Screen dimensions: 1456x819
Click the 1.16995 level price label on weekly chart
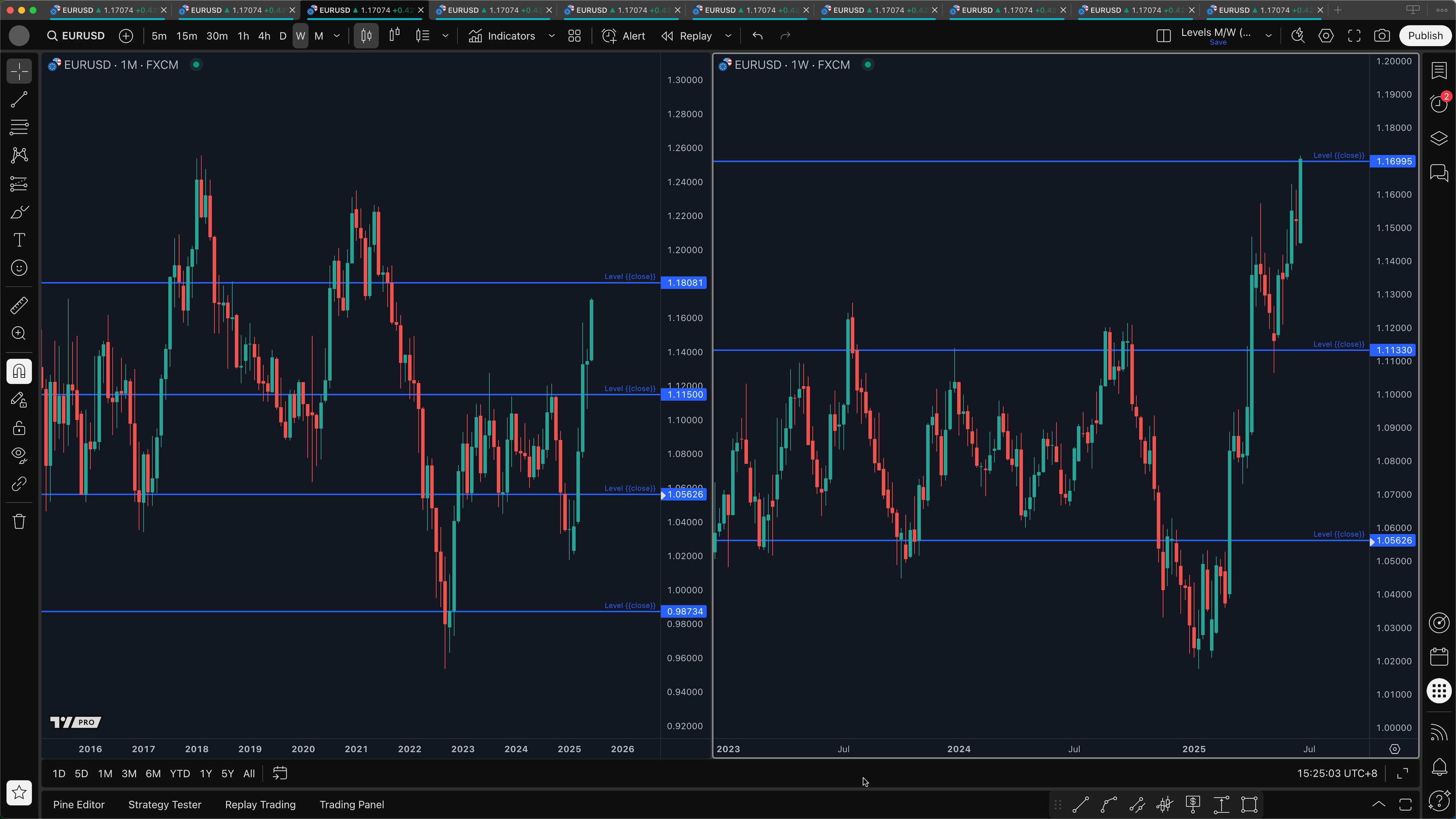coord(1393,162)
